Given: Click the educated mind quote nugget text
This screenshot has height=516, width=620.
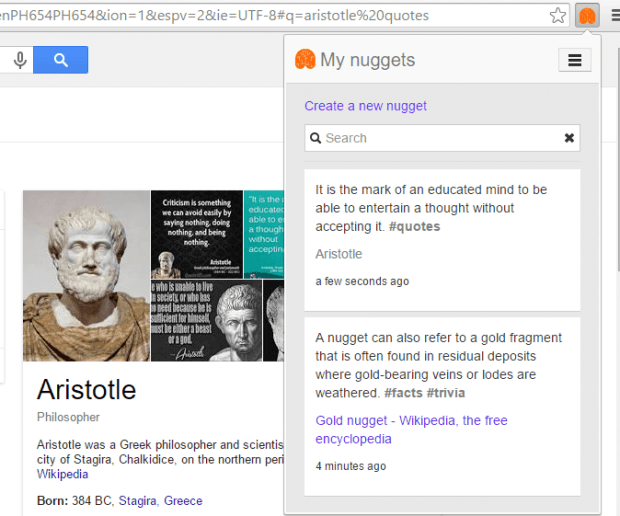Looking at the screenshot, I should tap(431, 208).
